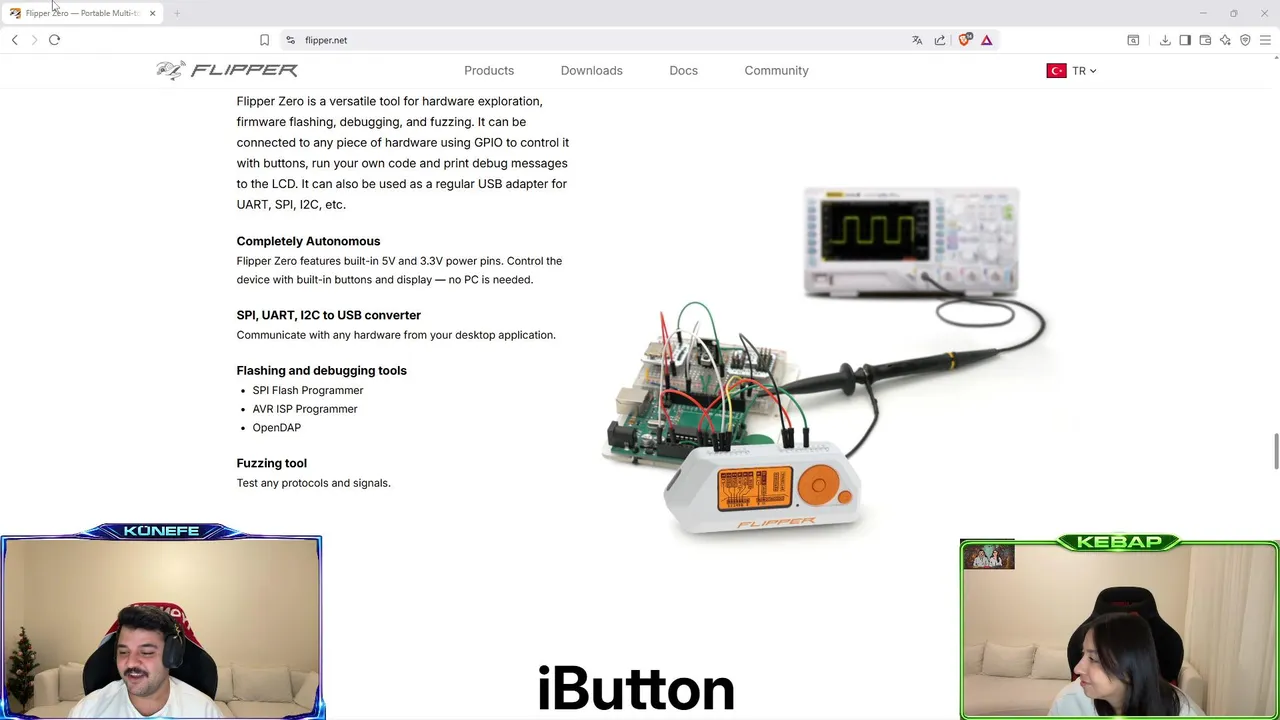Click the 'AVR ISP Programmer' list item
The height and width of the screenshot is (720, 1280).
coord(305,409)
